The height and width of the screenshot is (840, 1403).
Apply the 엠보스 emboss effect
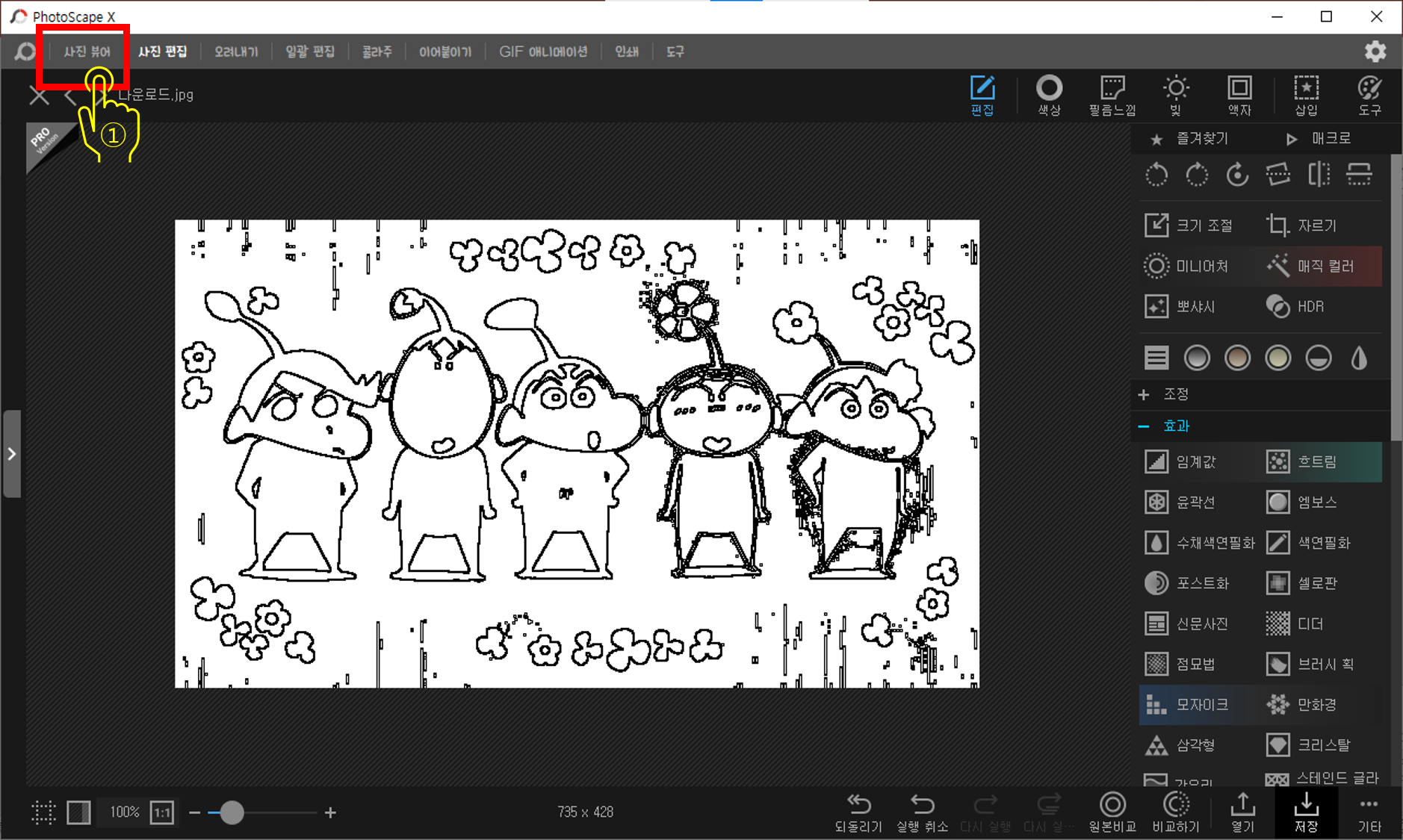click(1301, 502)
